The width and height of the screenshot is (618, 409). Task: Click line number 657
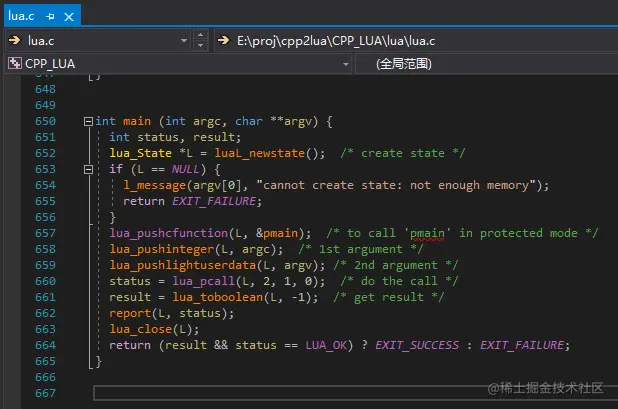click(45, 233)
